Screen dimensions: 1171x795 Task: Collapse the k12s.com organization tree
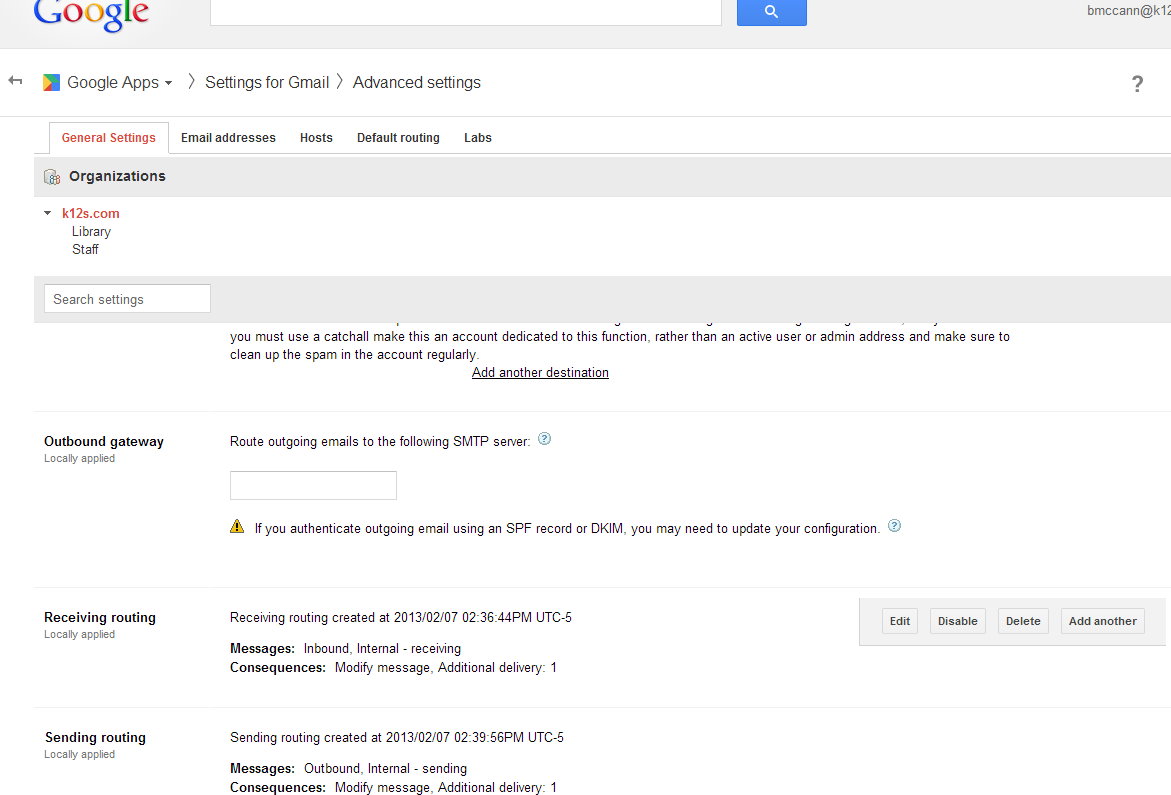pos(48,213)
